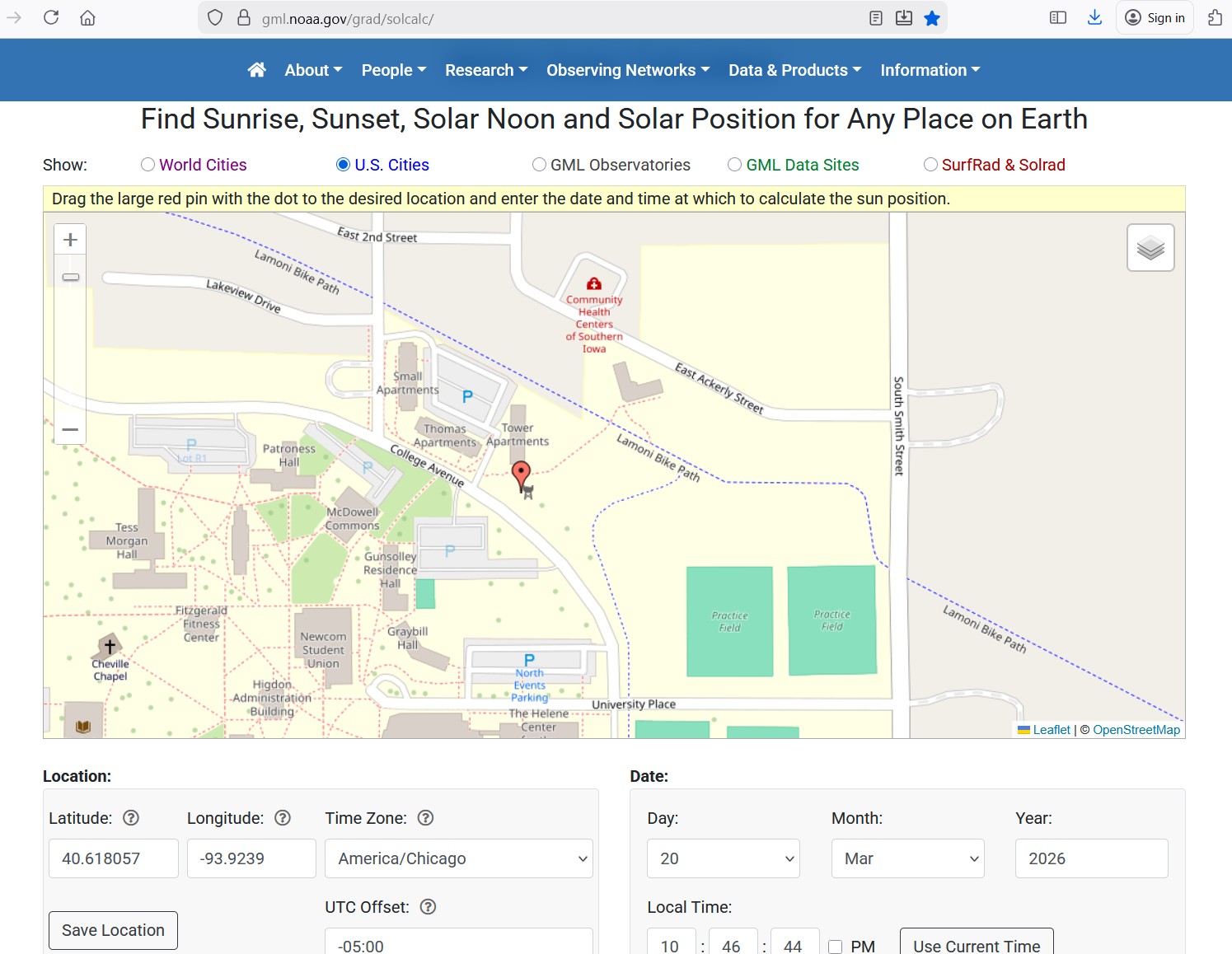Zoom in on the map
The width and height of the screenshot is (1232, 954).
click(x=70, y=240)
